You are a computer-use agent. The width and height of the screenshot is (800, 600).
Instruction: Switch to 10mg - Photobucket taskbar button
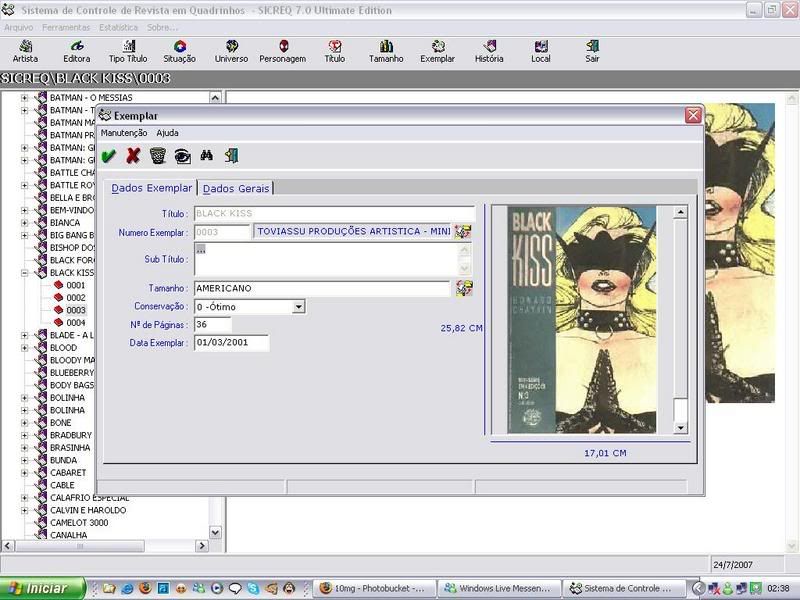click(x=374, y=588)
